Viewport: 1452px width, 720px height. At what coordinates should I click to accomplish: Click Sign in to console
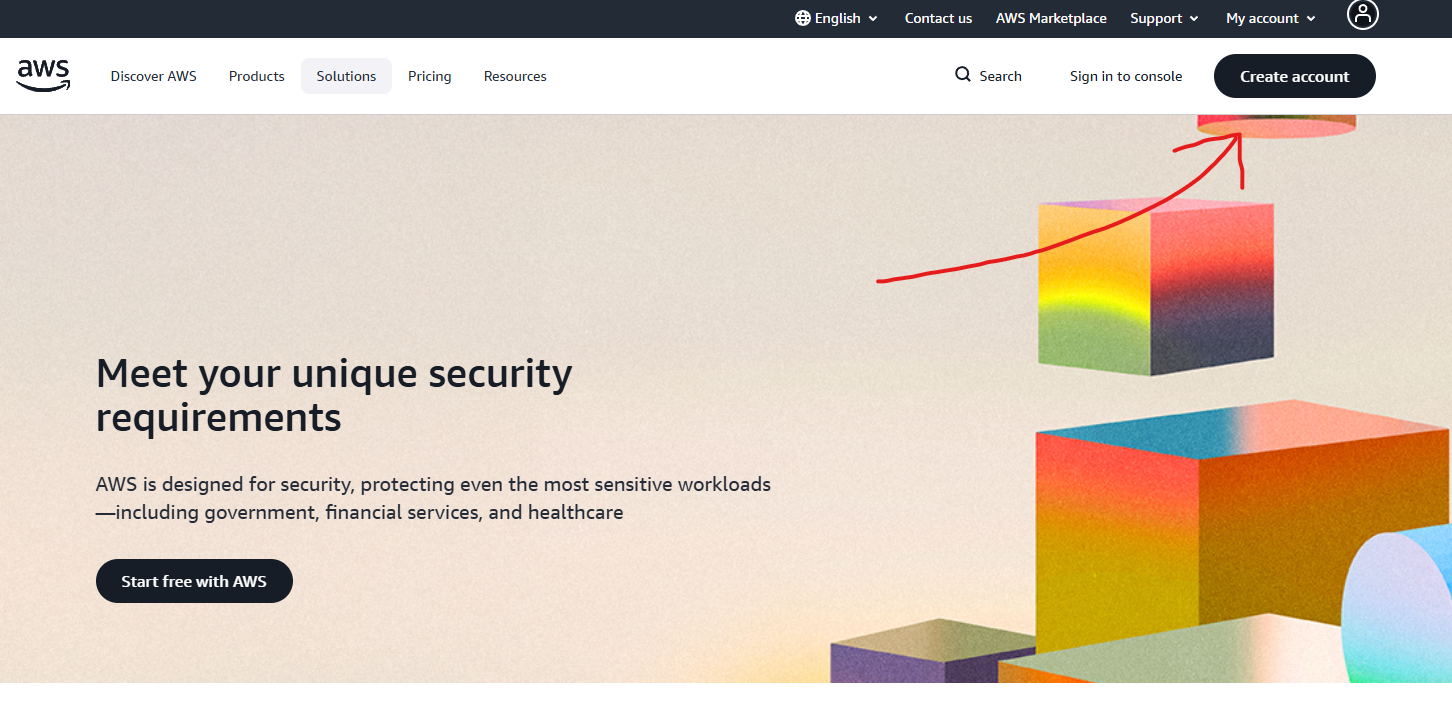tap(1126, 76)
